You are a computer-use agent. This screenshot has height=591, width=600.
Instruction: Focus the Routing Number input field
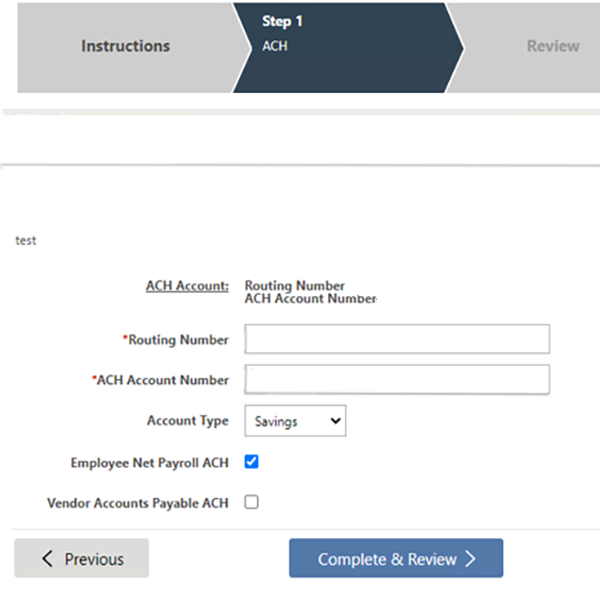(x=397, y=339)
